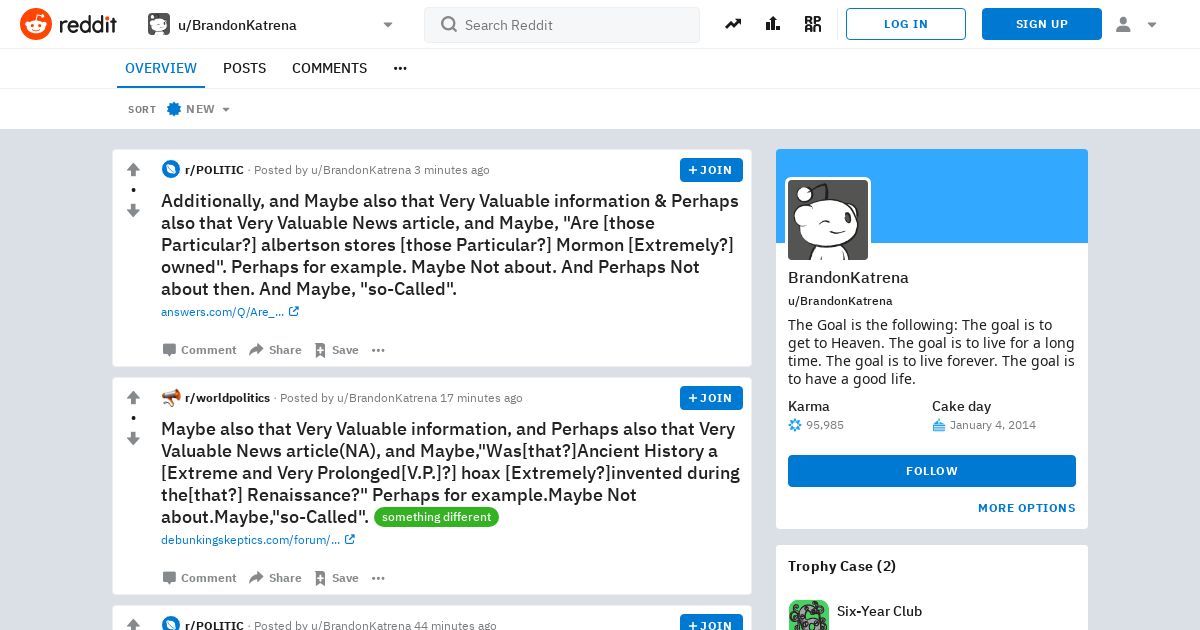Select the green something different flair
This screenshot has height=630, width=1200.
[436, 517]
